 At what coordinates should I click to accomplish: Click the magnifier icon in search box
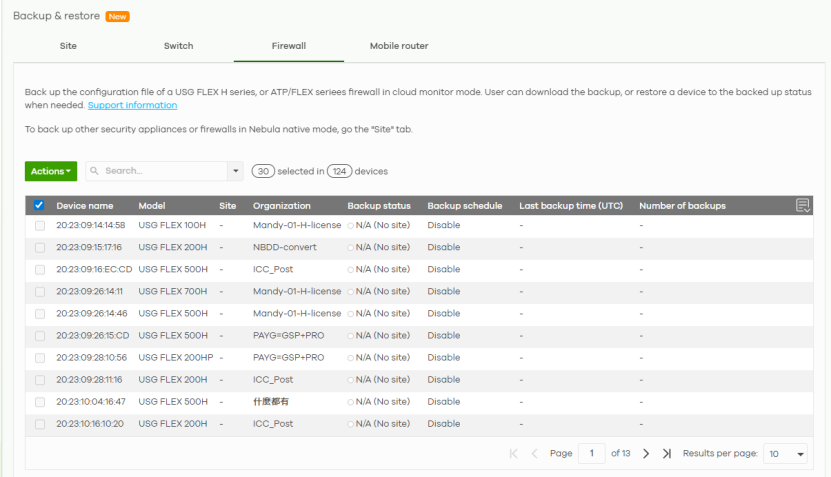[95, 171]
